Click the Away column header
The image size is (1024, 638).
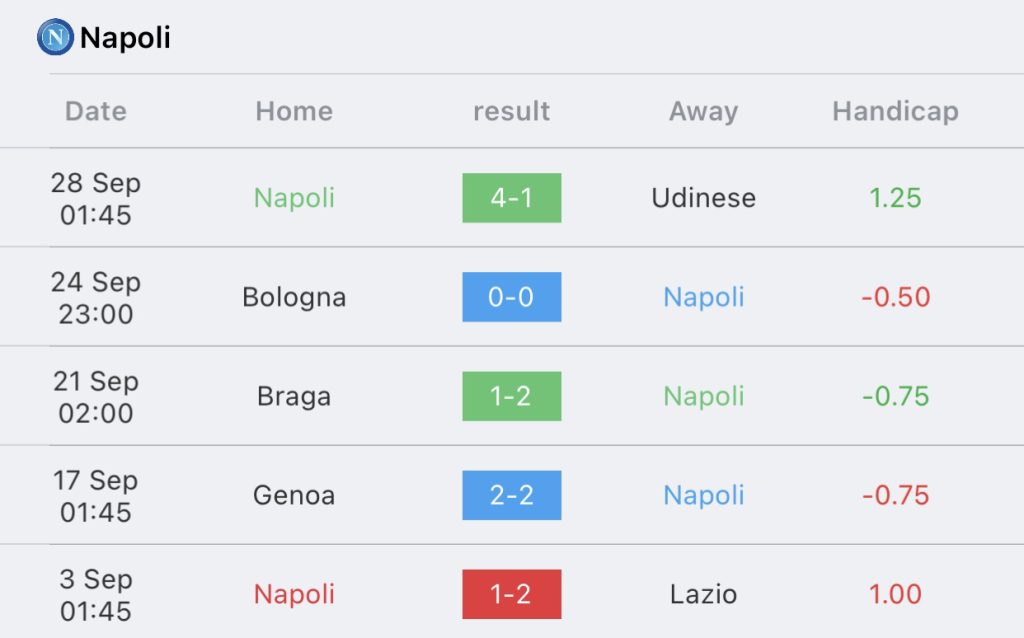tap(703, 112)
